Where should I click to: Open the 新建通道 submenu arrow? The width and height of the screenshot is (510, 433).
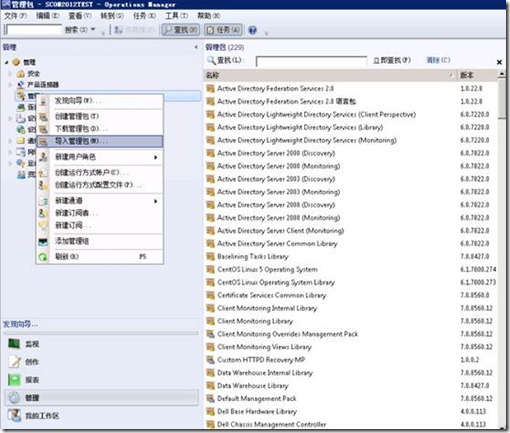click(155, 201)
